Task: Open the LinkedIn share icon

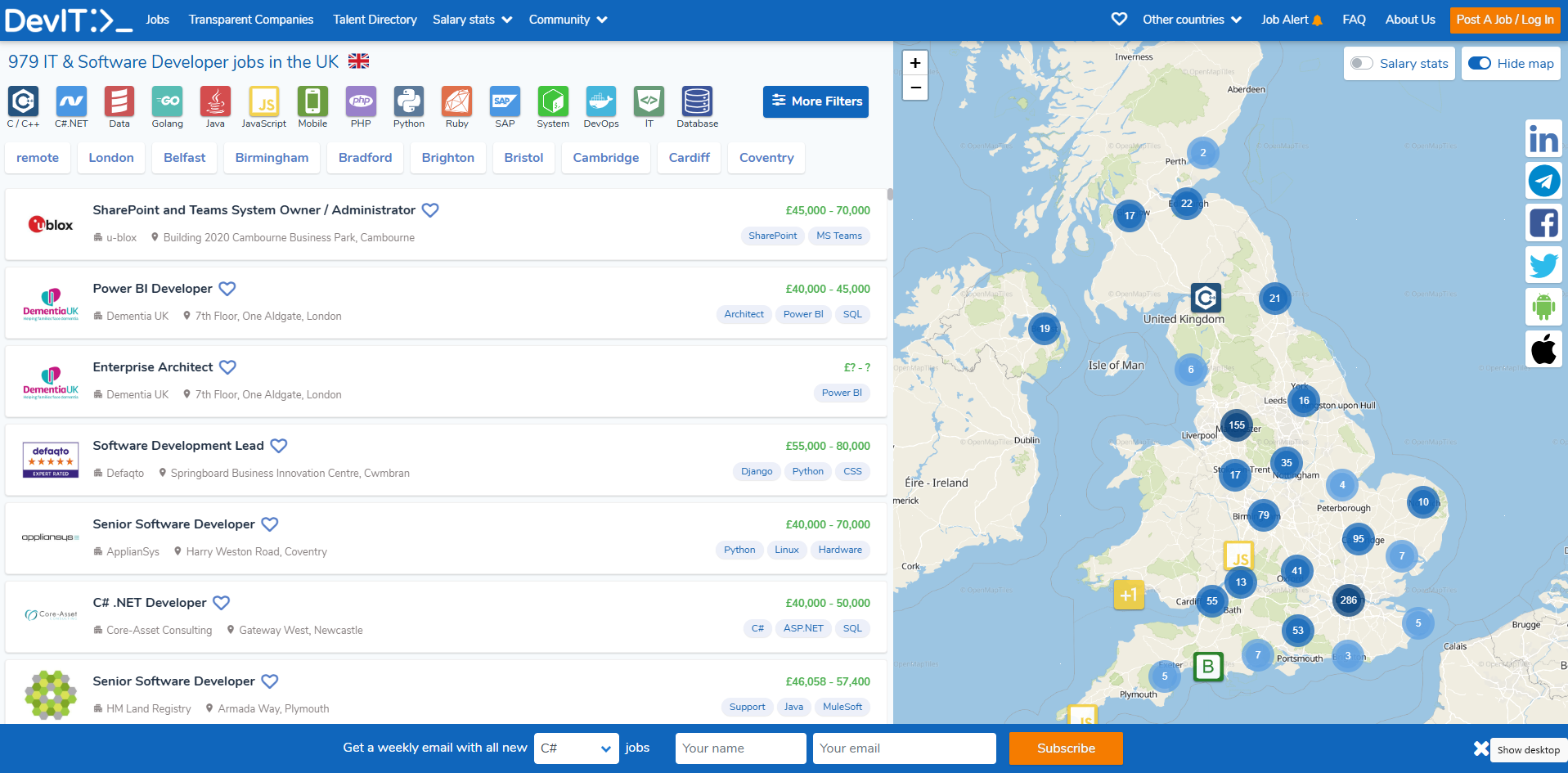Action: [1544, 139]
